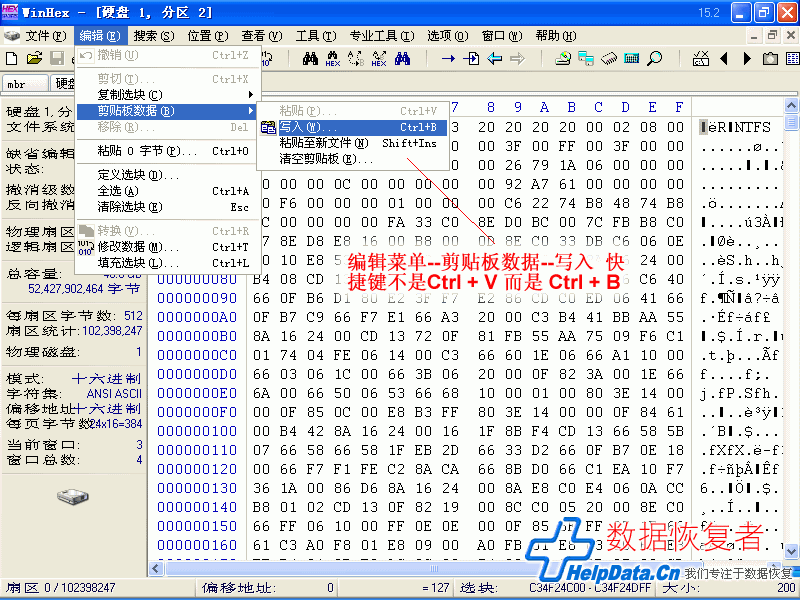Click the Go To Offset arrow icon

tap(448, 59)
